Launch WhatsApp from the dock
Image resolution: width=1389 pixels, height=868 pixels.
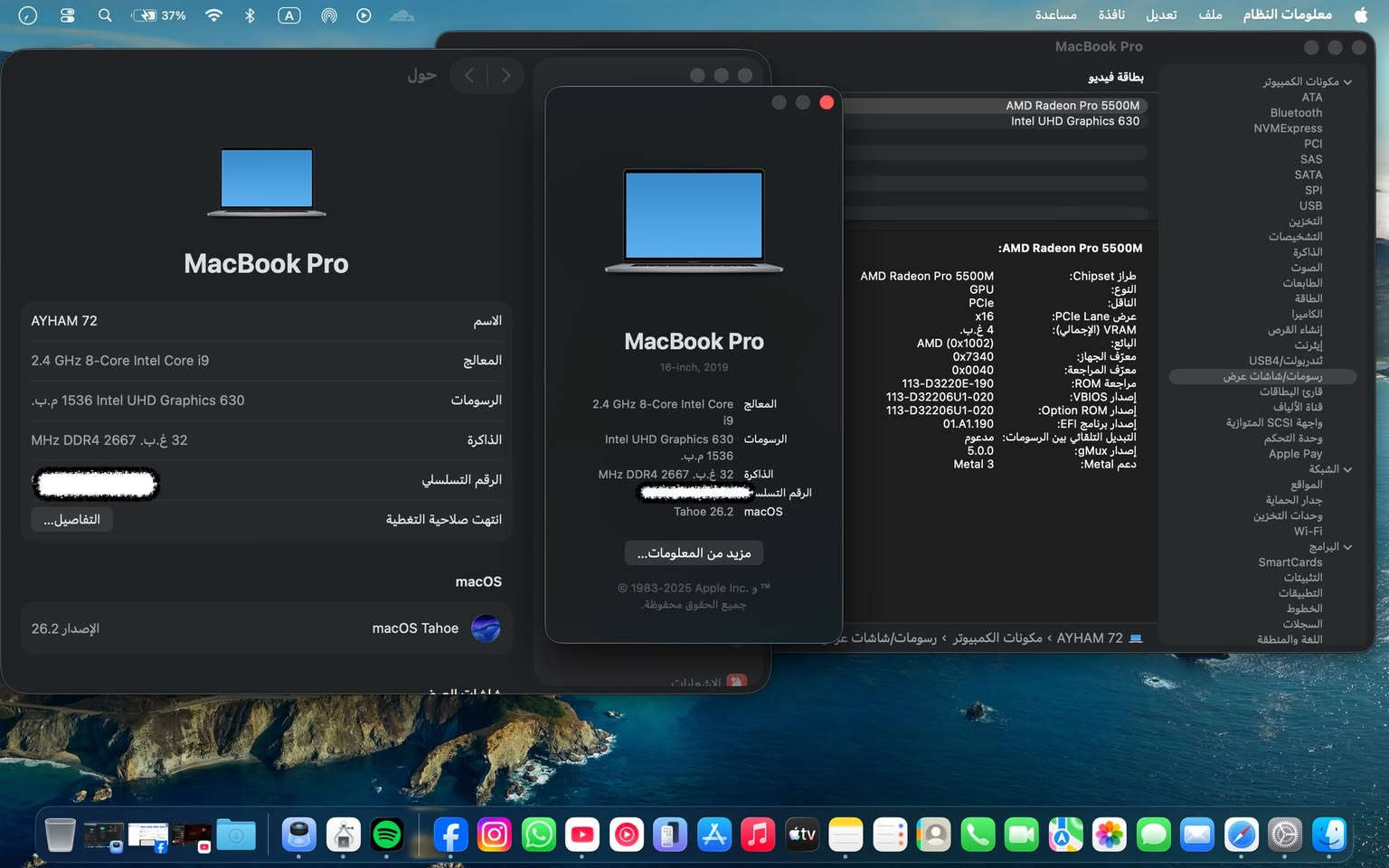coord(539,835)
